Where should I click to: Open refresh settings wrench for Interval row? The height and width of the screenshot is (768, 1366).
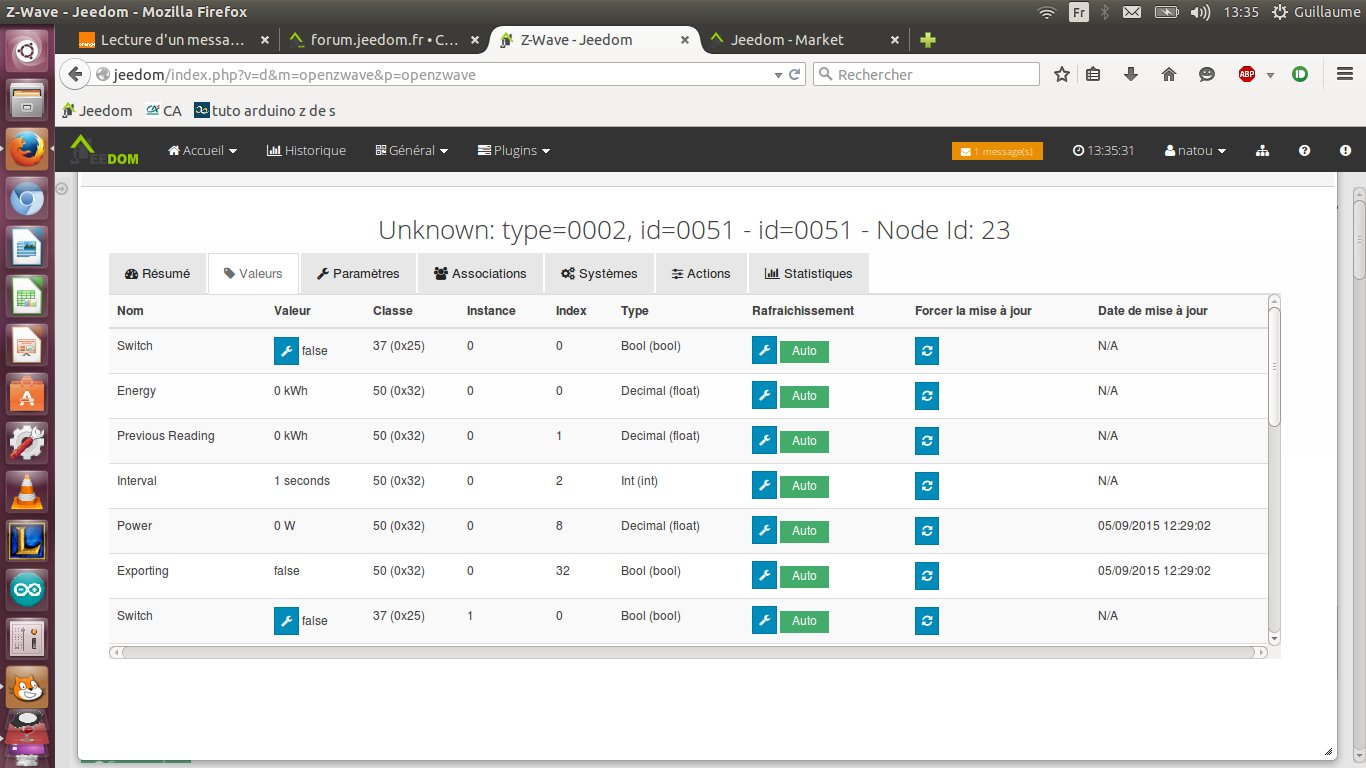pyautogui.click(x=764, y=485)
